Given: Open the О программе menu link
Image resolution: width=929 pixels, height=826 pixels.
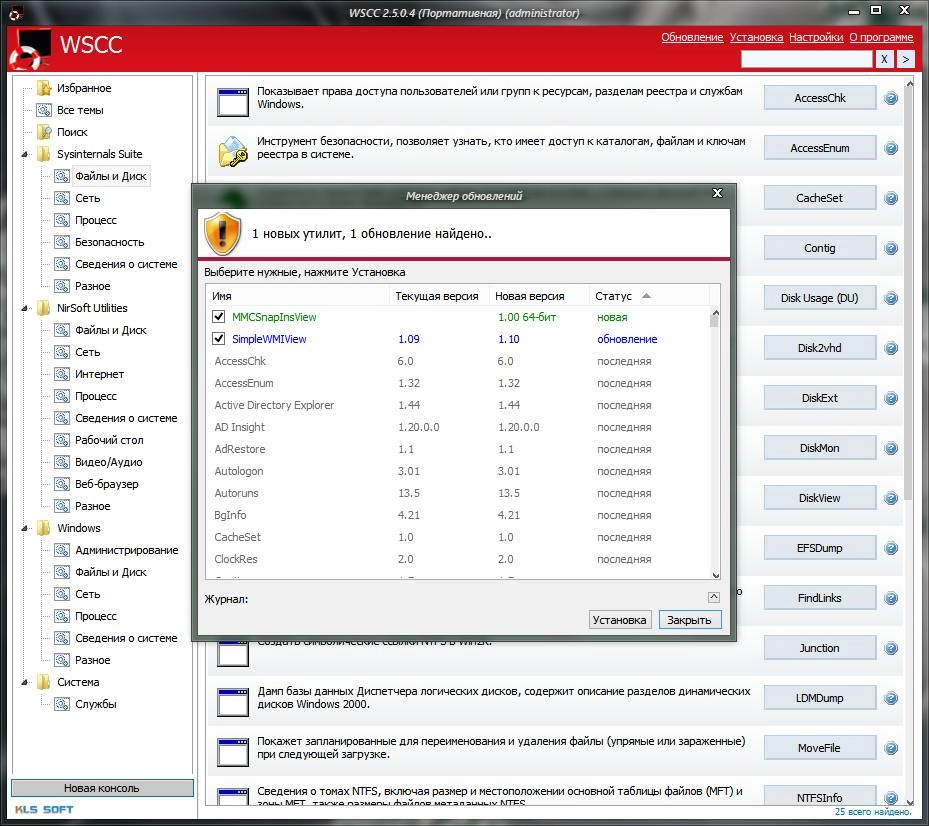Looking at the screenshot, I should coord(881,37).
